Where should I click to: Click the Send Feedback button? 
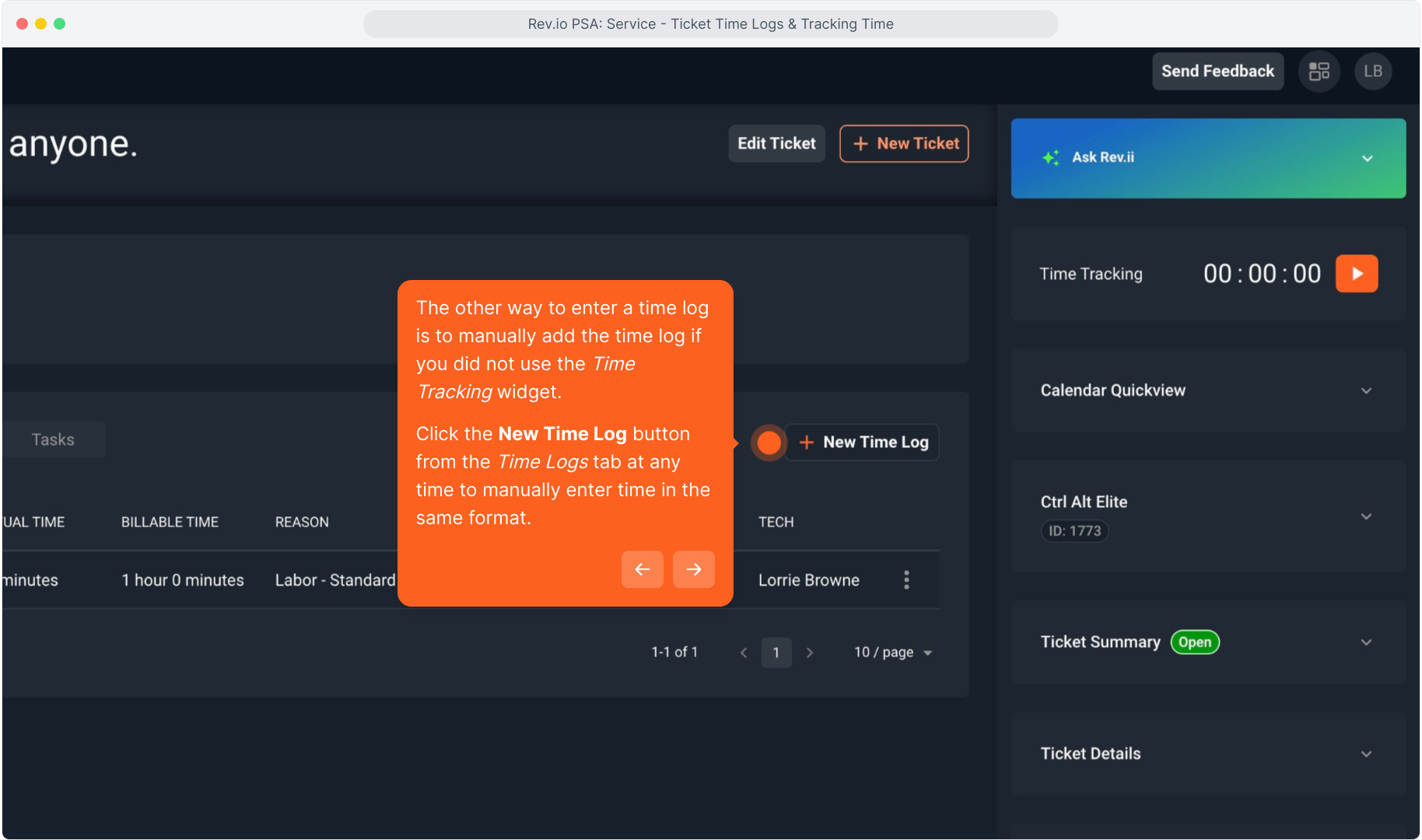[1217, 72]
